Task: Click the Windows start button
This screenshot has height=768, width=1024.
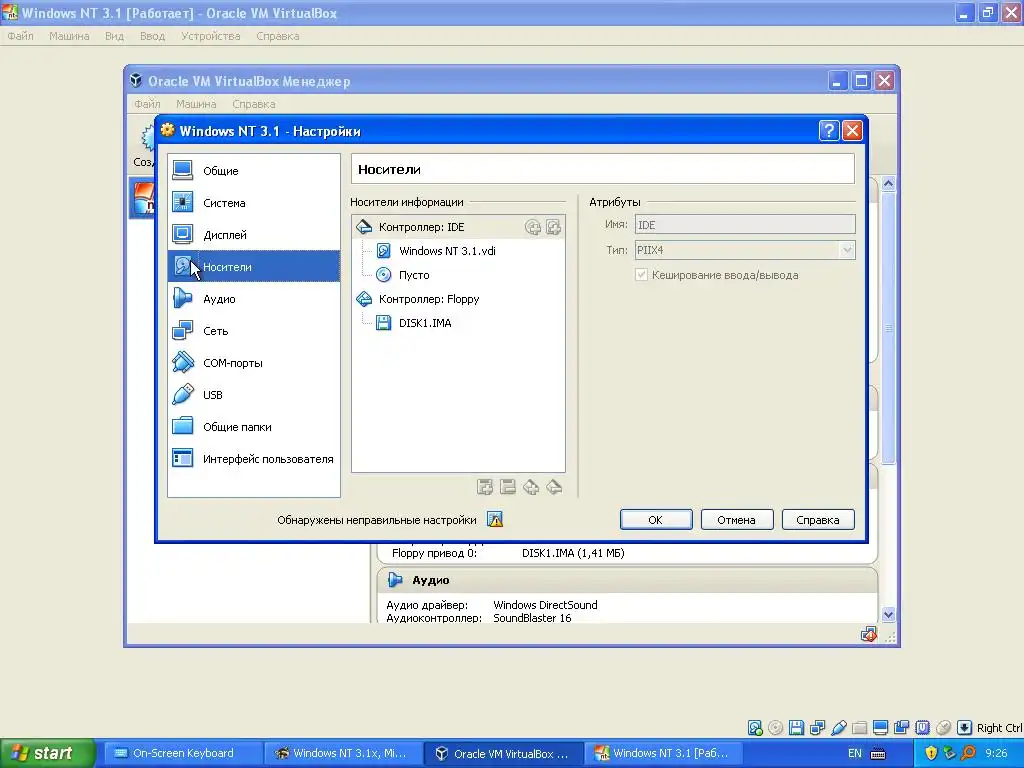Action: point(47,753)
